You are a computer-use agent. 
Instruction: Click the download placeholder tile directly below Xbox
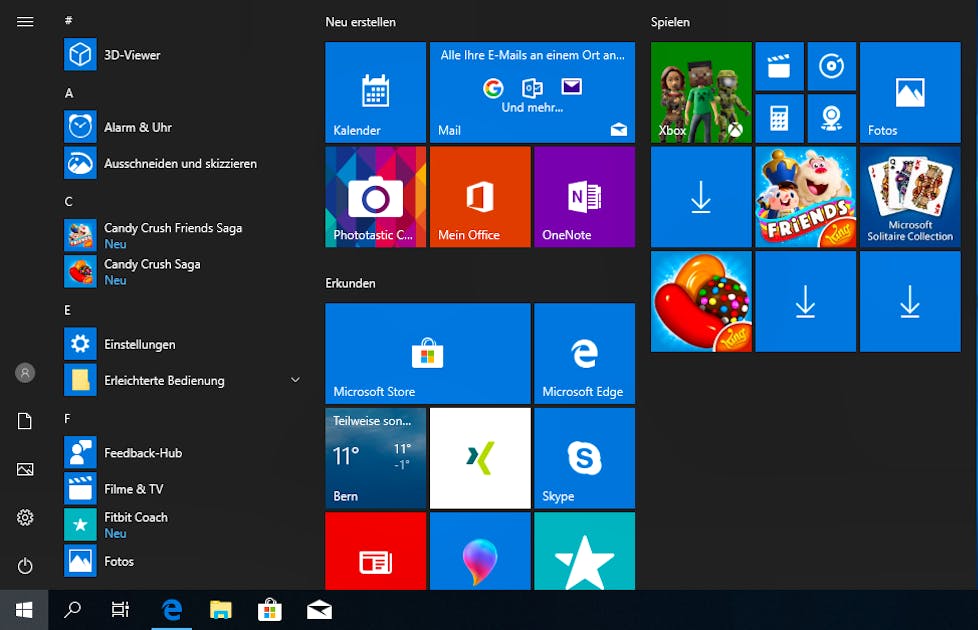click(x=701, y=197)
